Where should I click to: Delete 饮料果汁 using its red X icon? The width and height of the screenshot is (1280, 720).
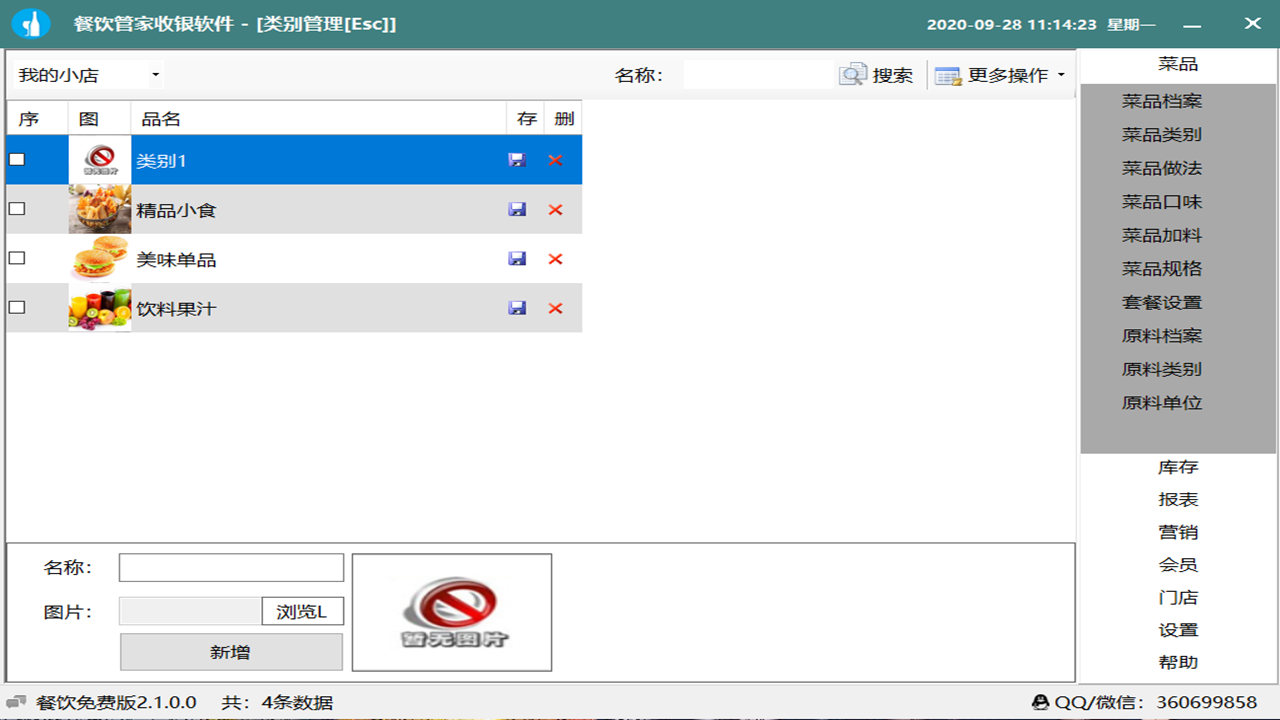(555, 308)
